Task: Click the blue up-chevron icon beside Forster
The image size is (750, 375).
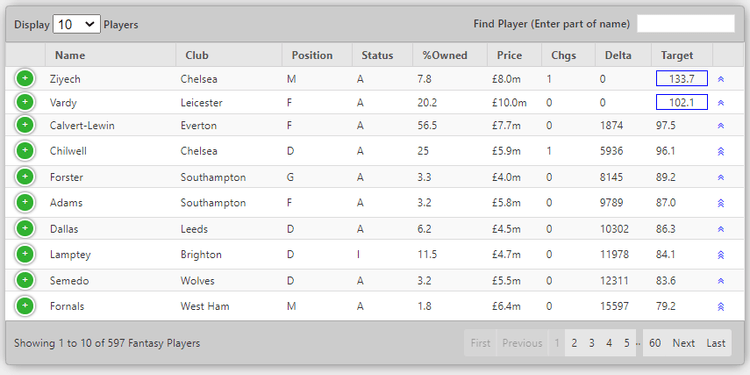Action: tap(721, 177)
